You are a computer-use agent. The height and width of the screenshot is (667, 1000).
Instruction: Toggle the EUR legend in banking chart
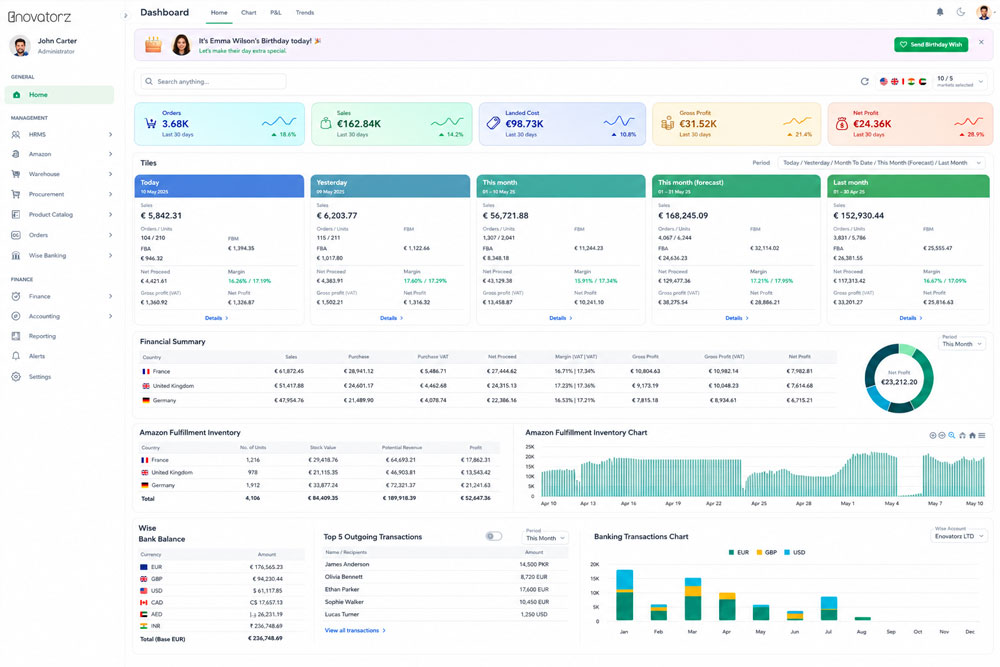(739, 552)
